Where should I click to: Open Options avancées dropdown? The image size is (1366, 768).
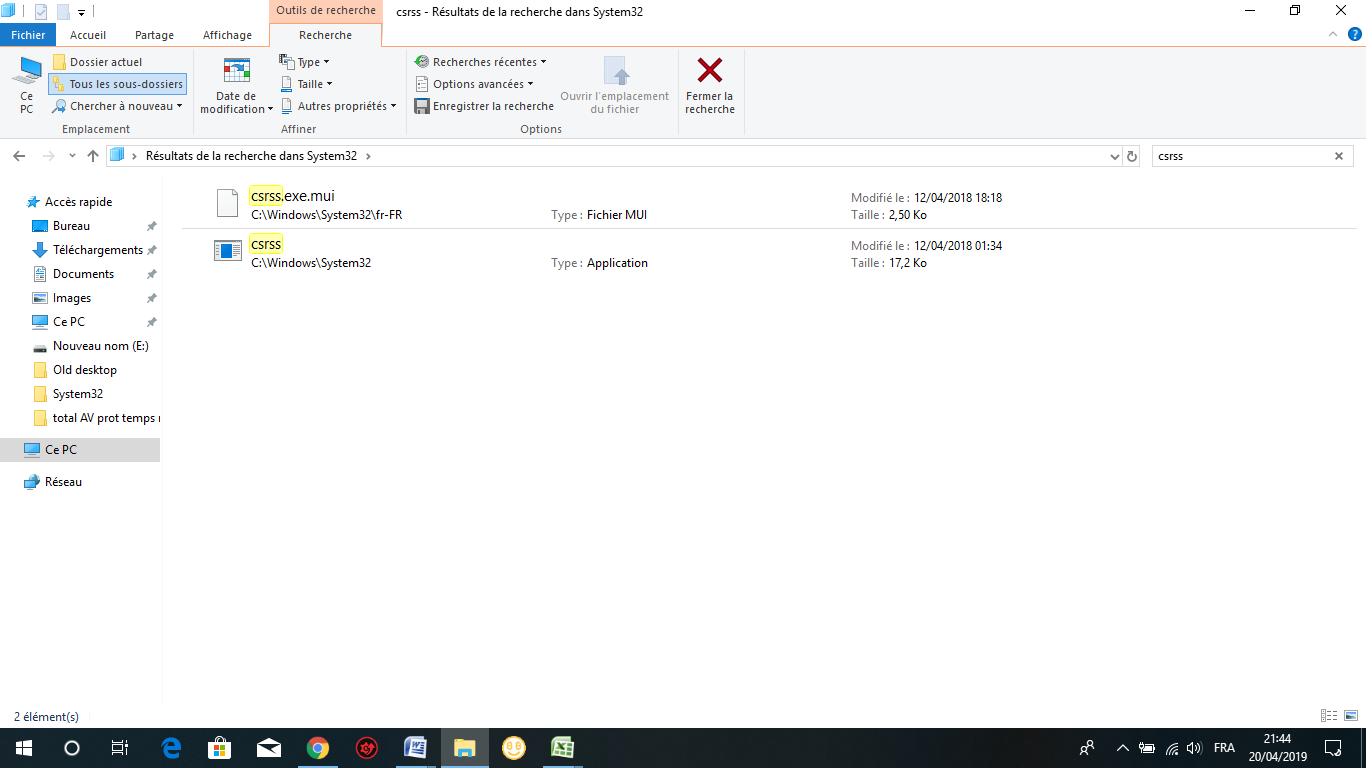(x=474, y=84)
